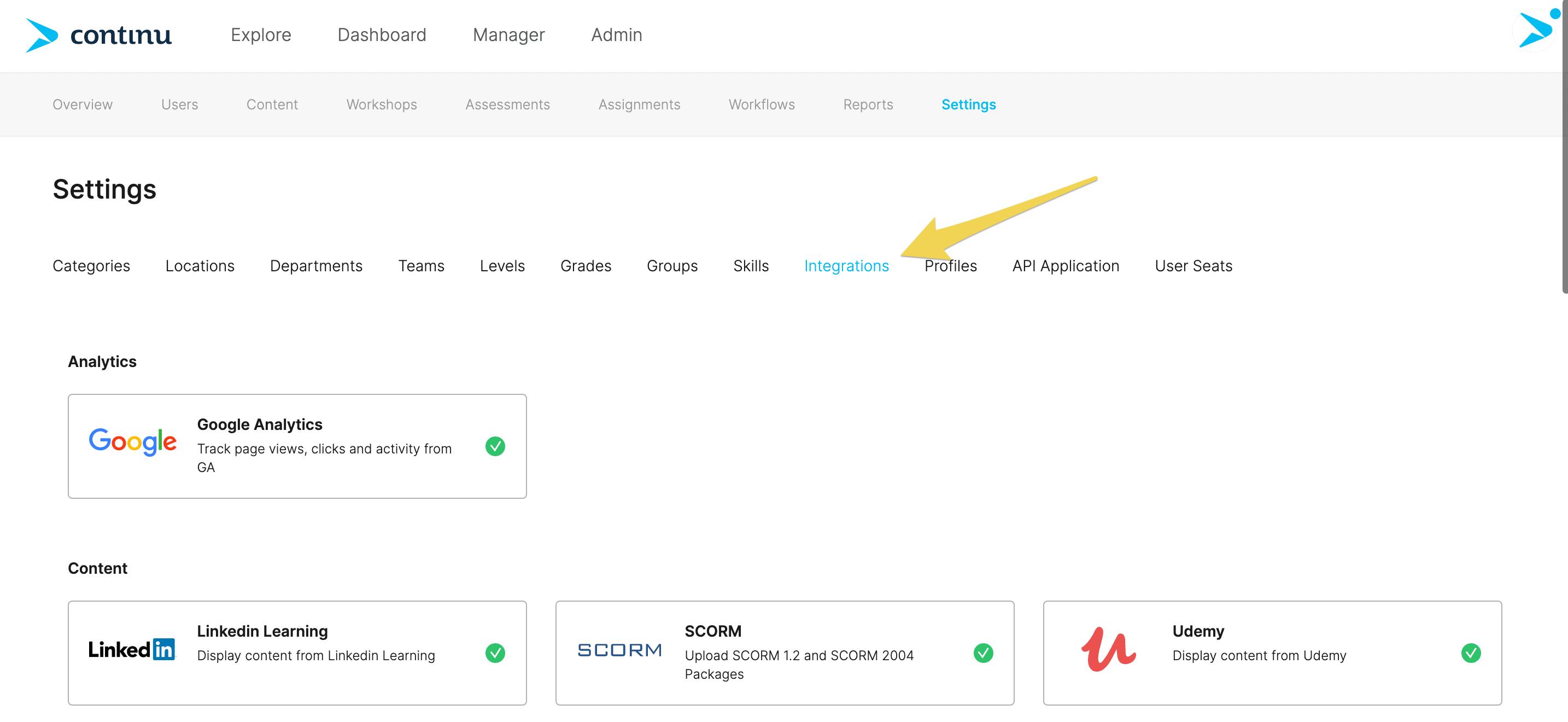Open the Overview admin tab
Image resolution: width=1568 pixels, height=722 pixels.
(83, 104)
